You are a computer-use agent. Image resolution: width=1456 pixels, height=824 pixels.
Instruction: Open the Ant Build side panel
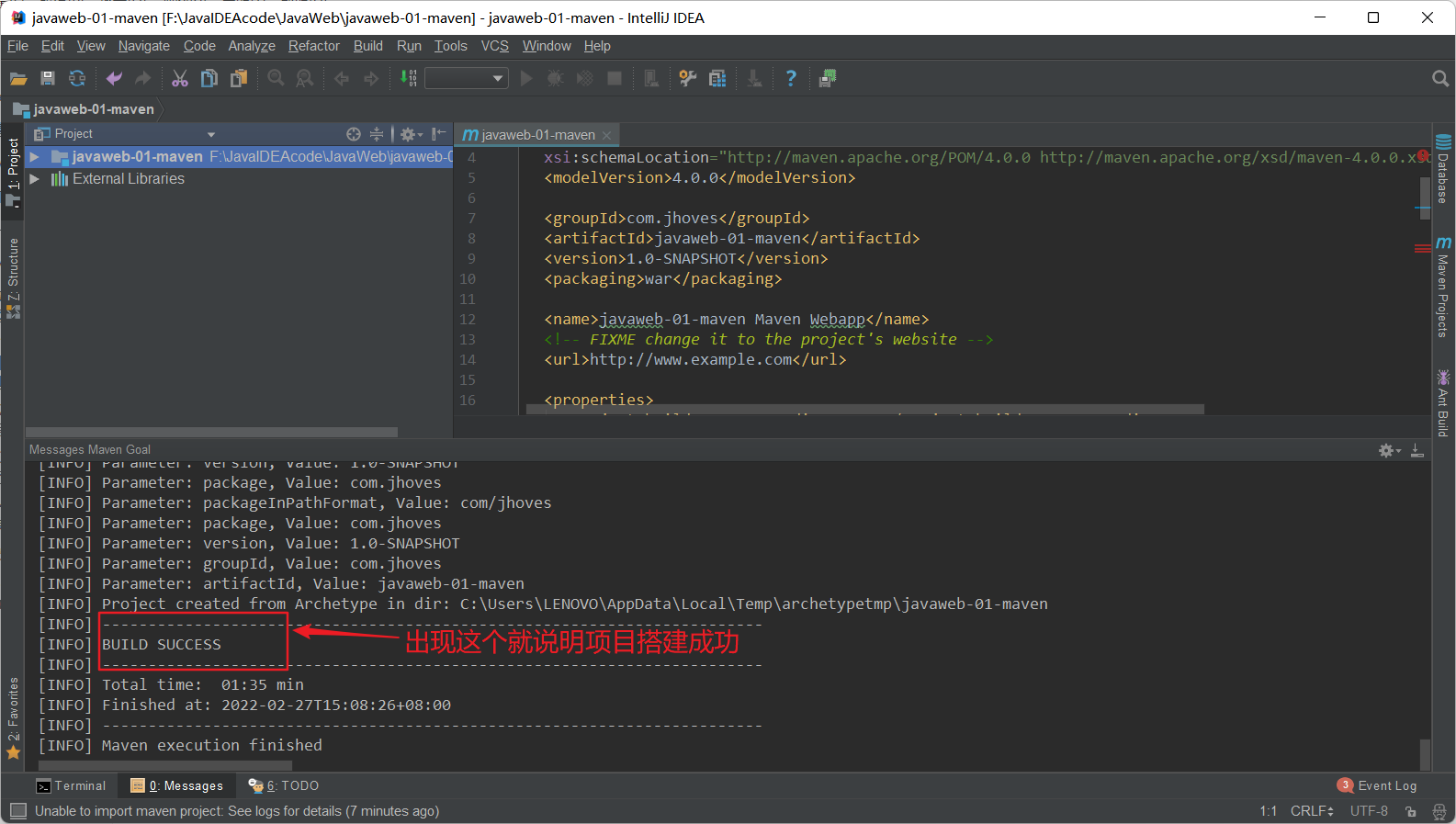tap(1443, 403)
